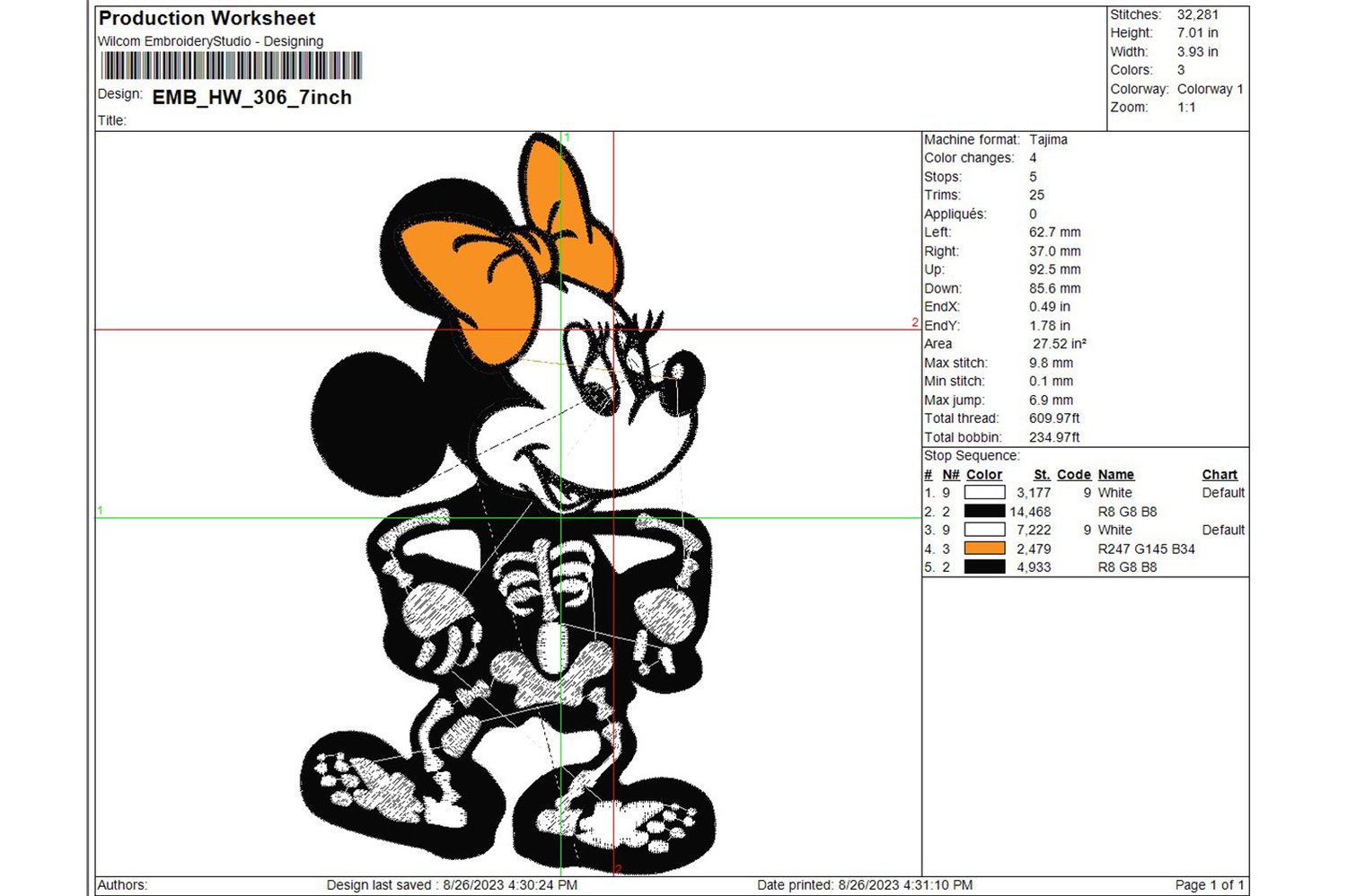
Task: Click the area value '27.52 in²'
Action: [x=1060, y=344]
